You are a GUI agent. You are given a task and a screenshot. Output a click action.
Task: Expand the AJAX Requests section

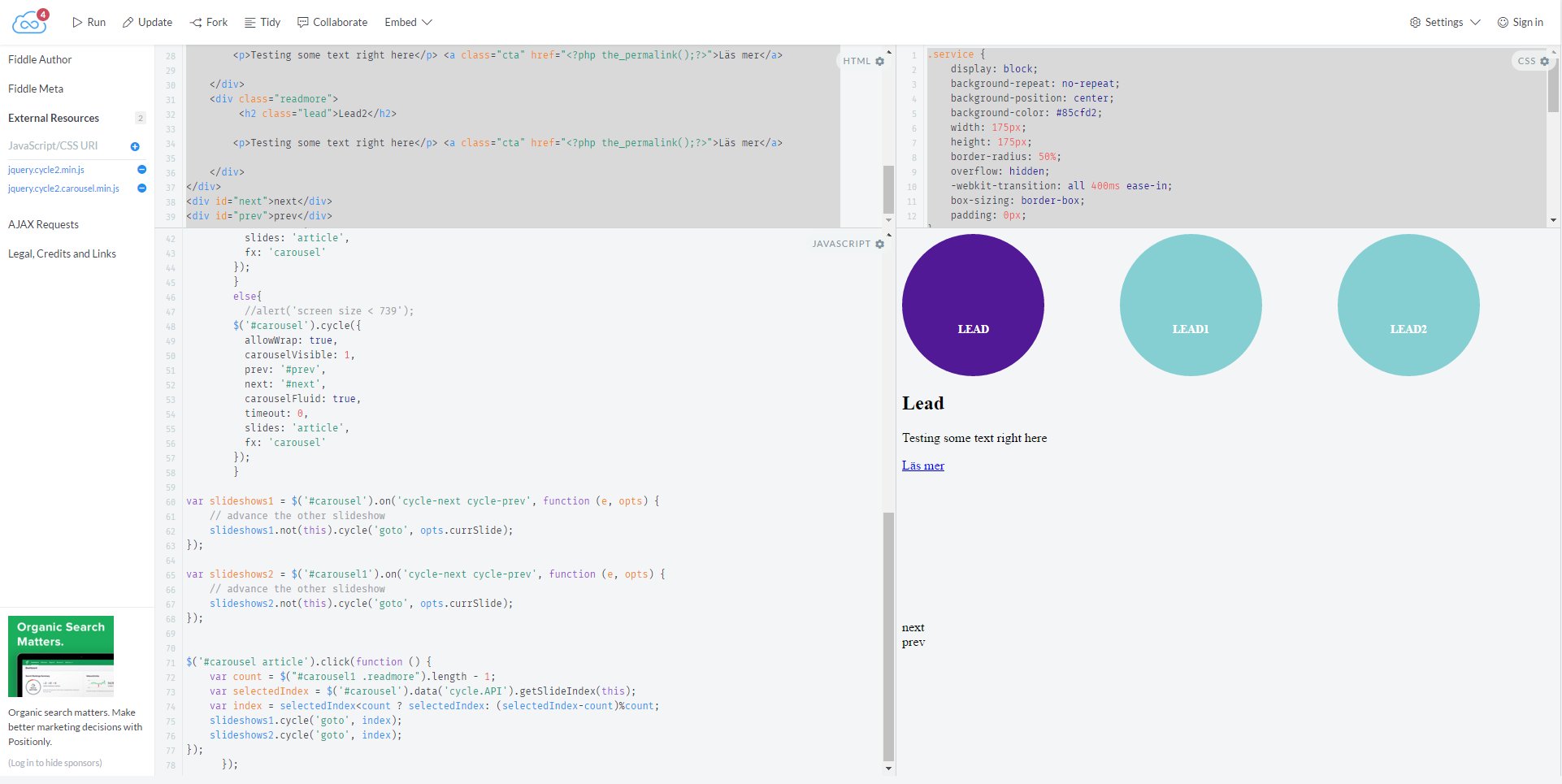pyautogui.click(x=43, y=224)
